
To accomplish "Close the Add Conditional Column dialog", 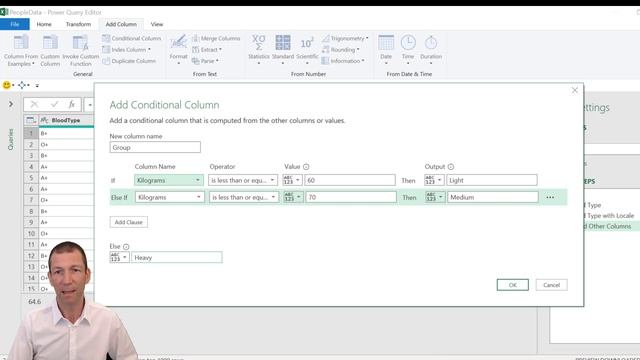I will 575,90.
